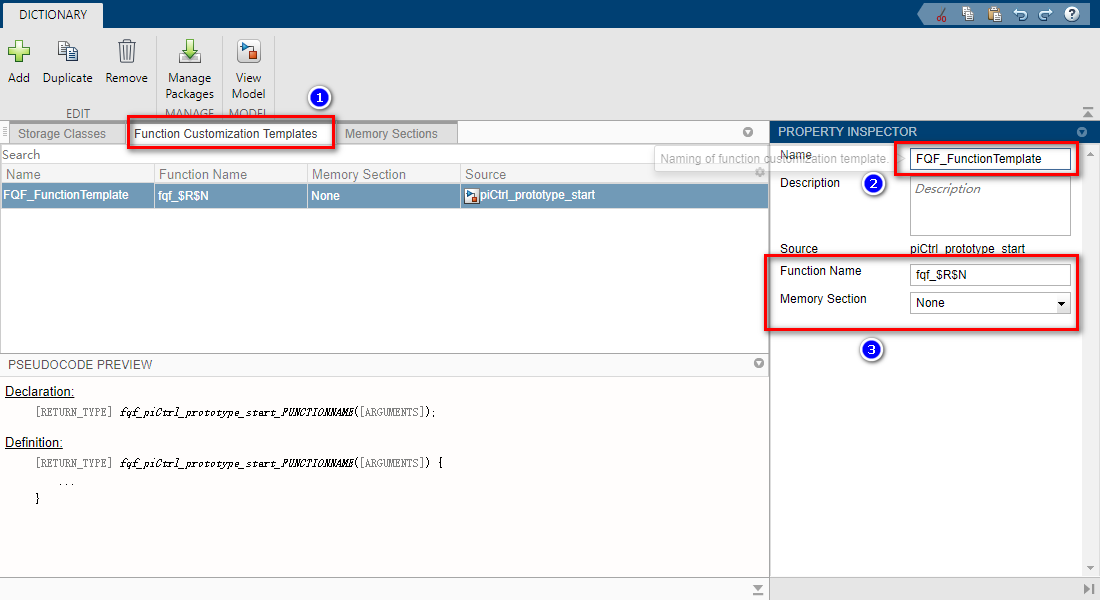Screen dimensions: 1100x600
Task: Switch to the Storage Classes tab
Action: coord(62,132)
